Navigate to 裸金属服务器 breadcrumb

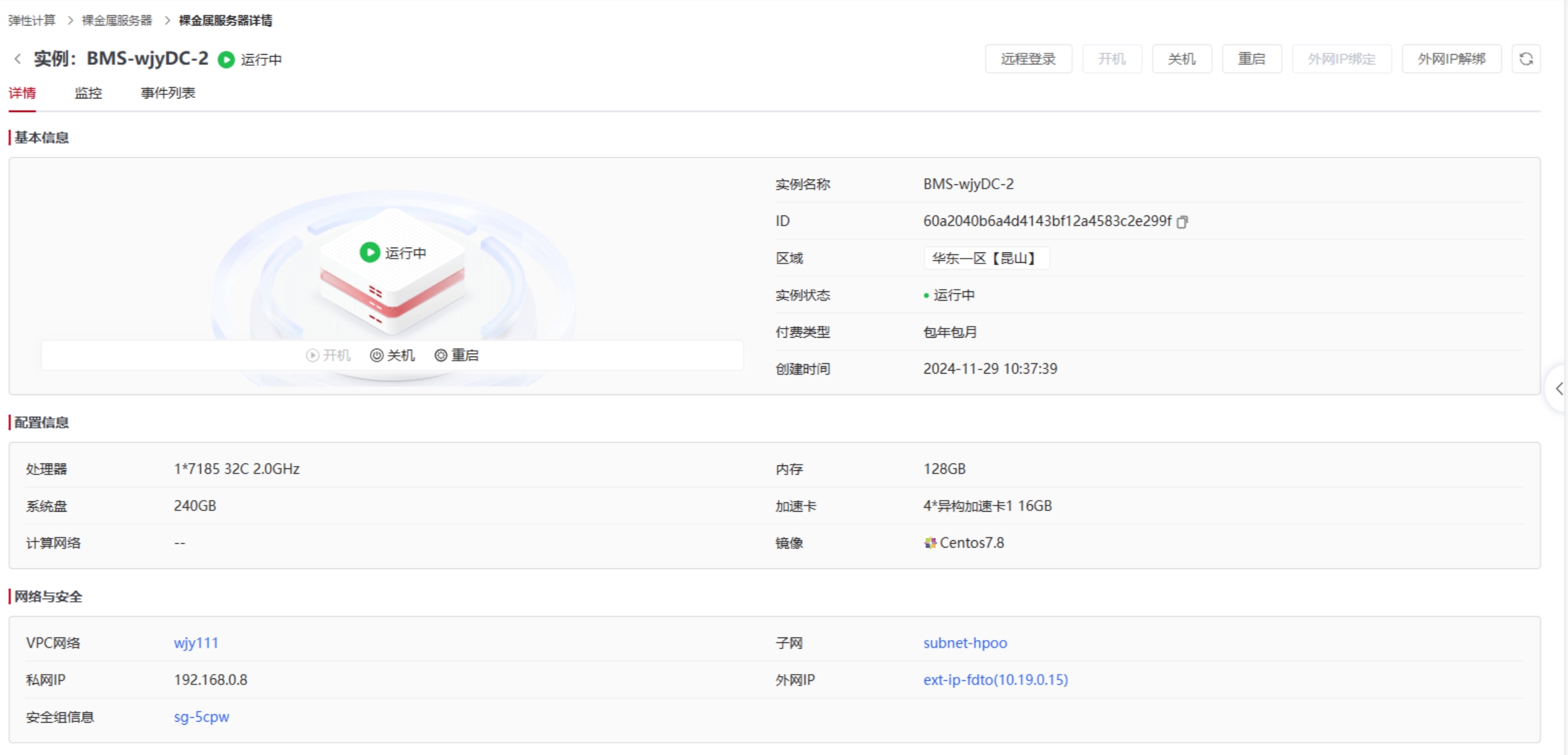(117, 21)
